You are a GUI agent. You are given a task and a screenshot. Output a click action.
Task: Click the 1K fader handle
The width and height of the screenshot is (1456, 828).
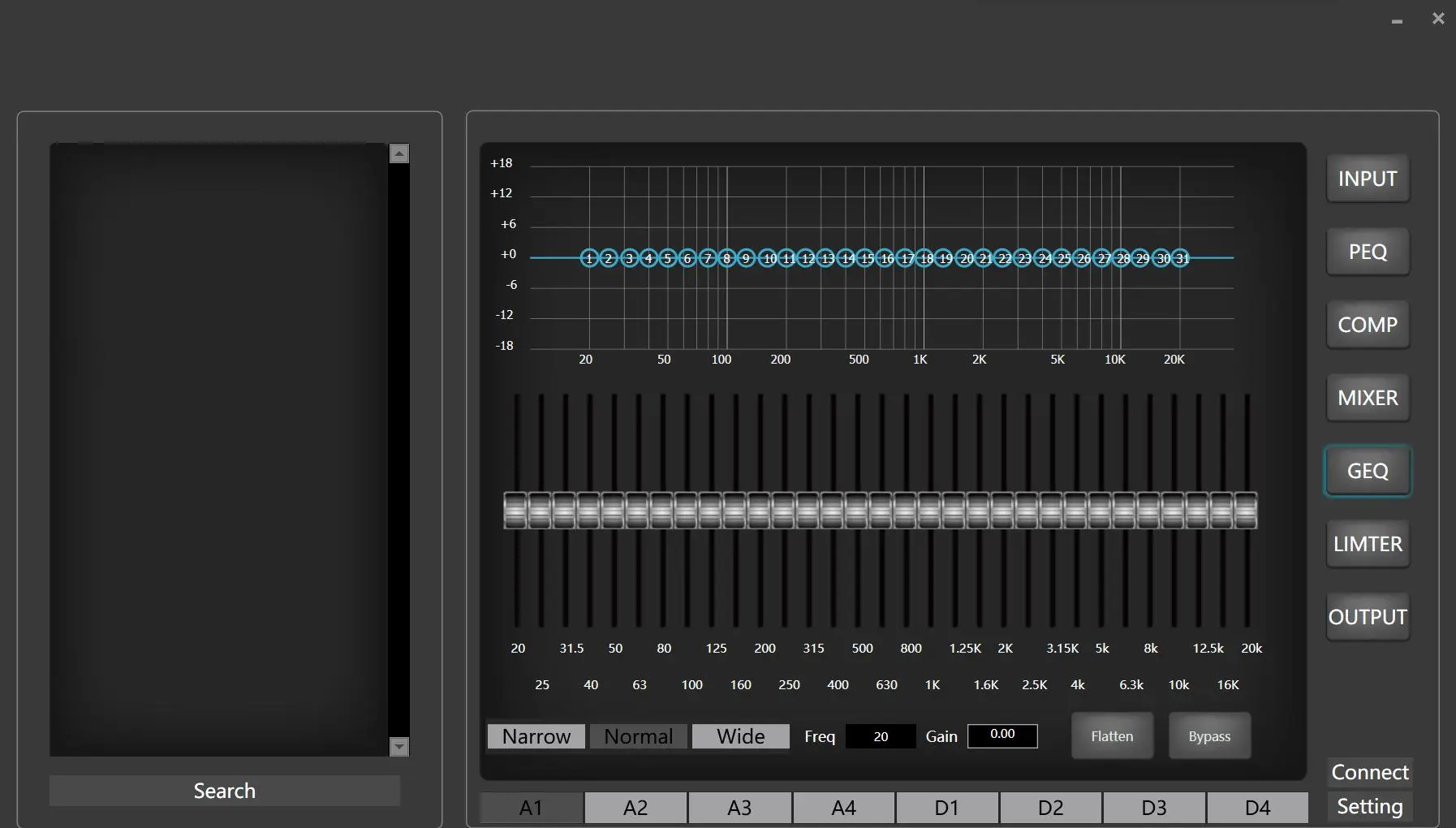coord(929,511)
